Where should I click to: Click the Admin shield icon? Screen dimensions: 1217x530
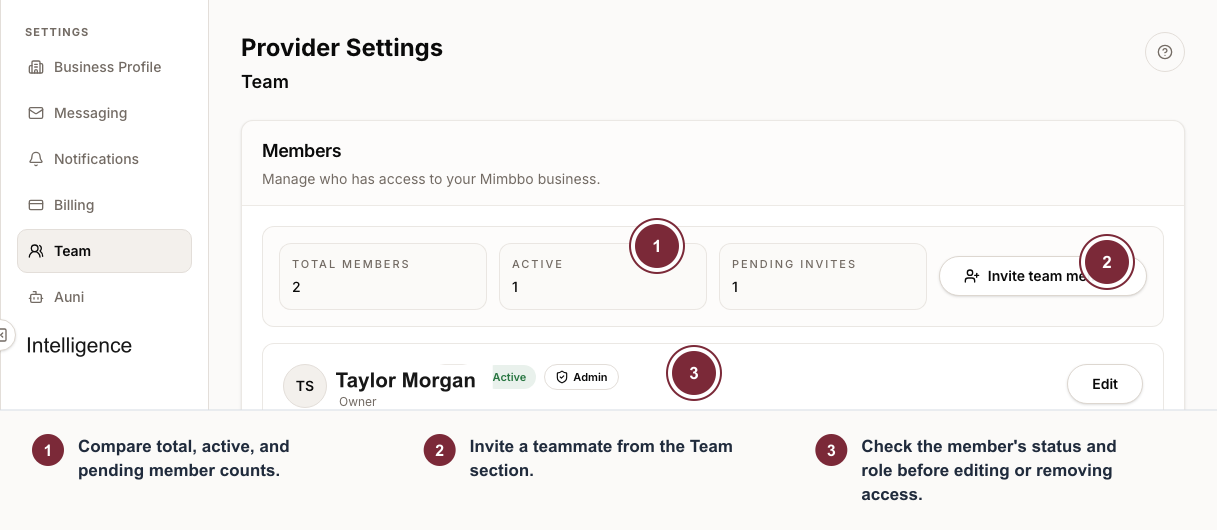click(562, 377)
